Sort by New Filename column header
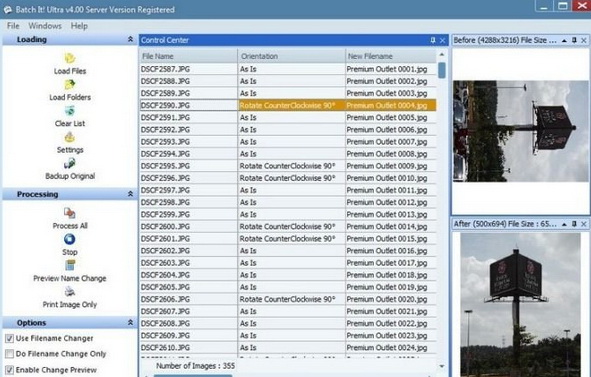The image size is (591, 377). coord(390,56)
